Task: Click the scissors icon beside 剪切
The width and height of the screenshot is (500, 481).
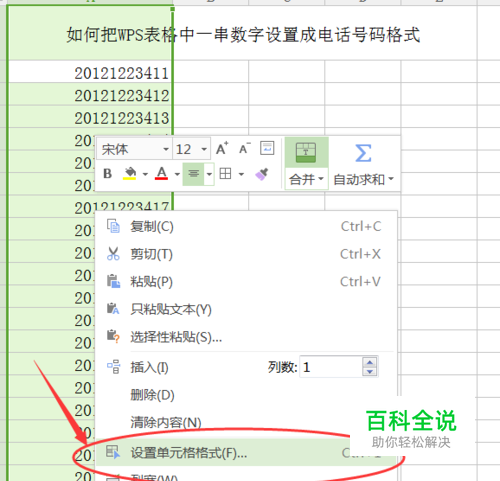Action: coord(113,254)
